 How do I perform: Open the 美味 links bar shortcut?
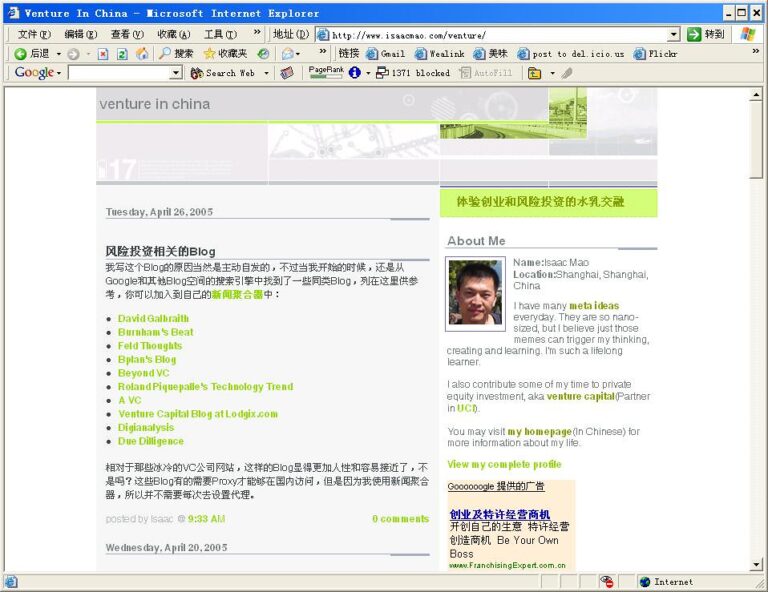tap(490, 54)
